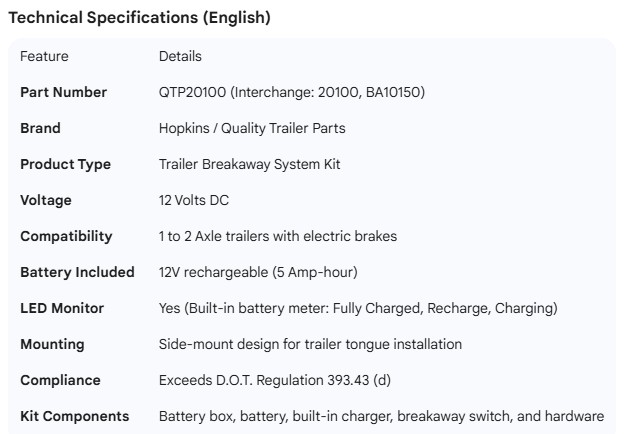Select the Voltage row label
This screenshot has width=626, height=434.
click(x=46, y=200)
